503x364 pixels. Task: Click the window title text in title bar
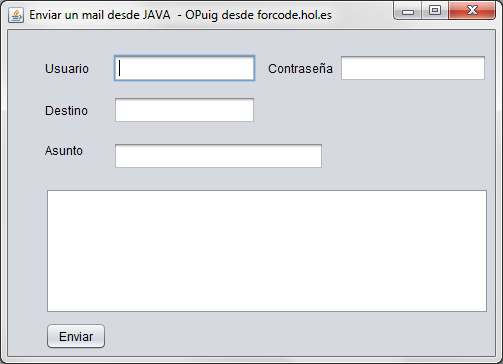tap(180, 15)
